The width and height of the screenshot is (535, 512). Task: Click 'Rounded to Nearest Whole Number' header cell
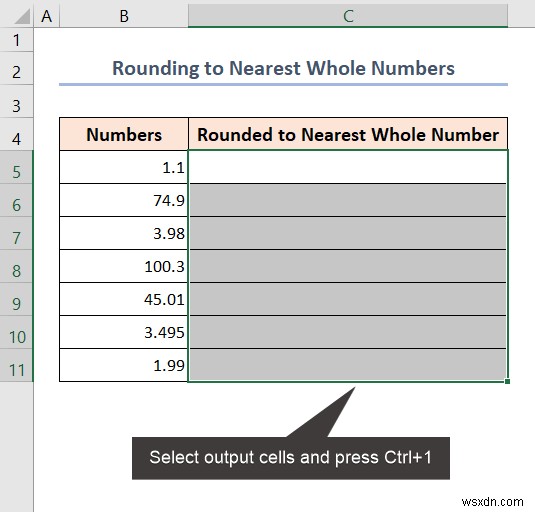(348, 134)
